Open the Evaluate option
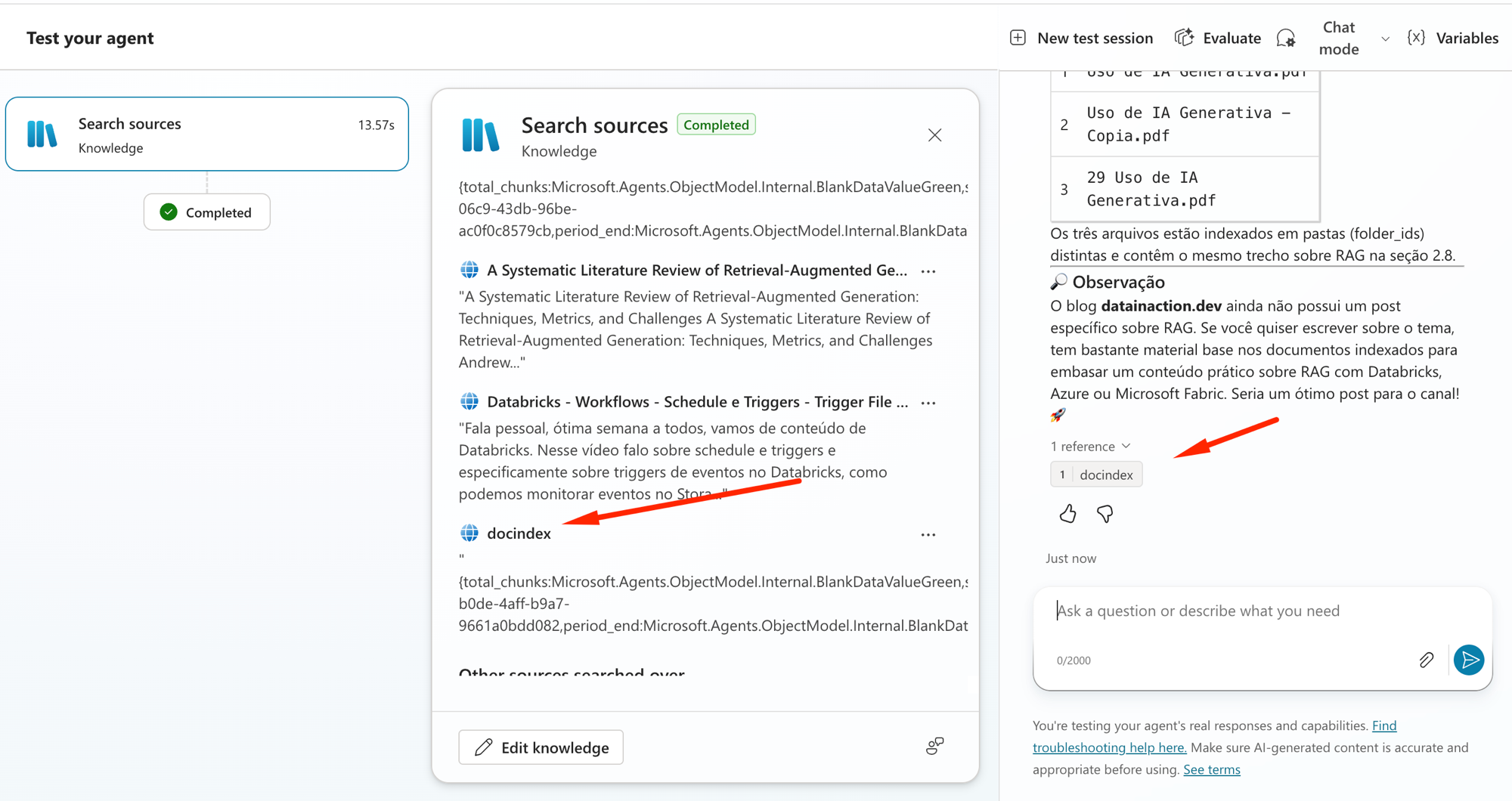The height and width of the screenshot is (801, 1512). pos(1218,38)
